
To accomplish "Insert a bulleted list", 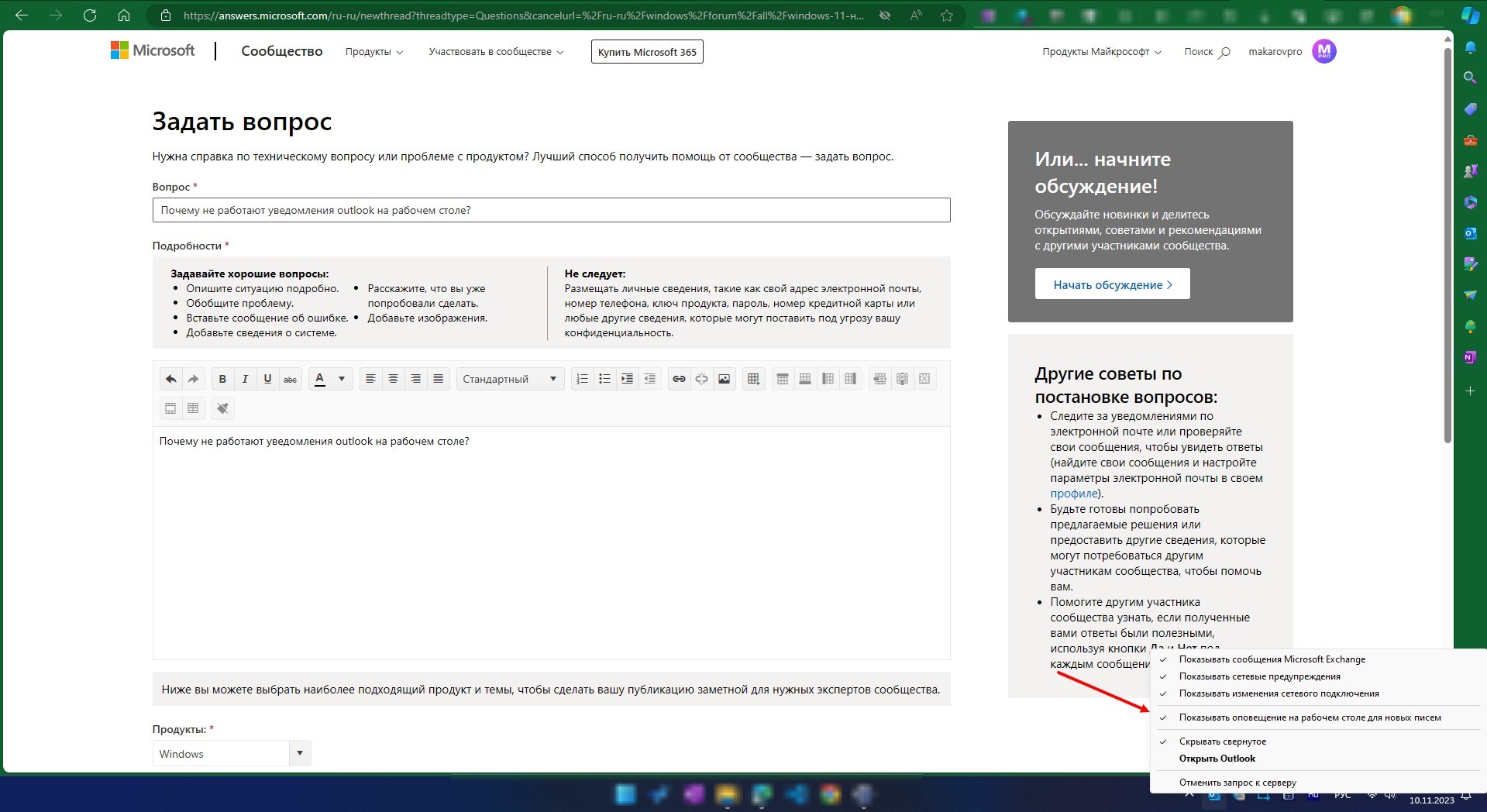I will 604,379.
